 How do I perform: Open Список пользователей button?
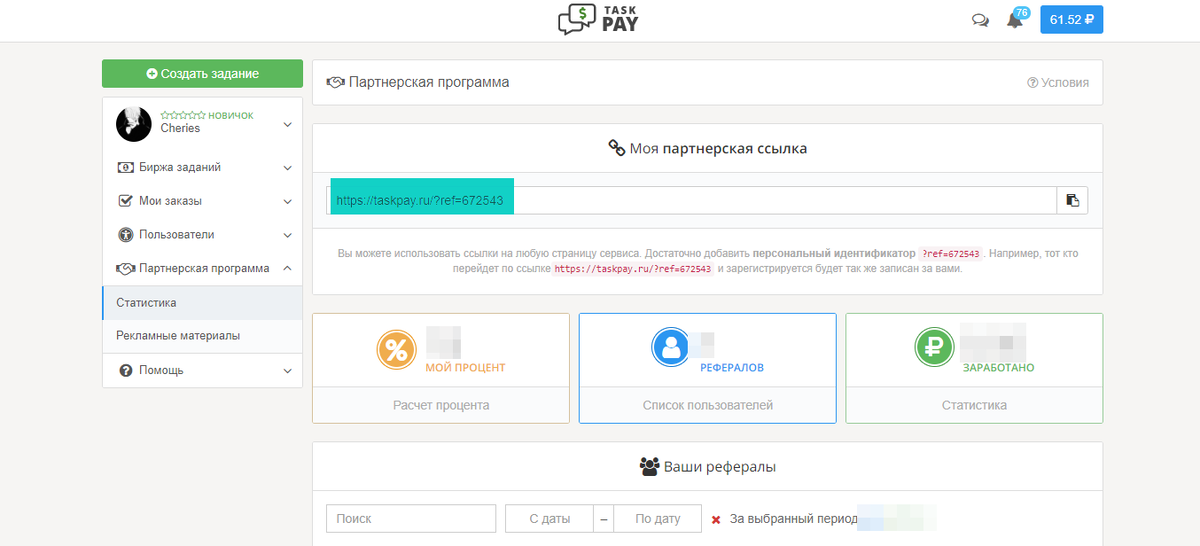[708, 405]
